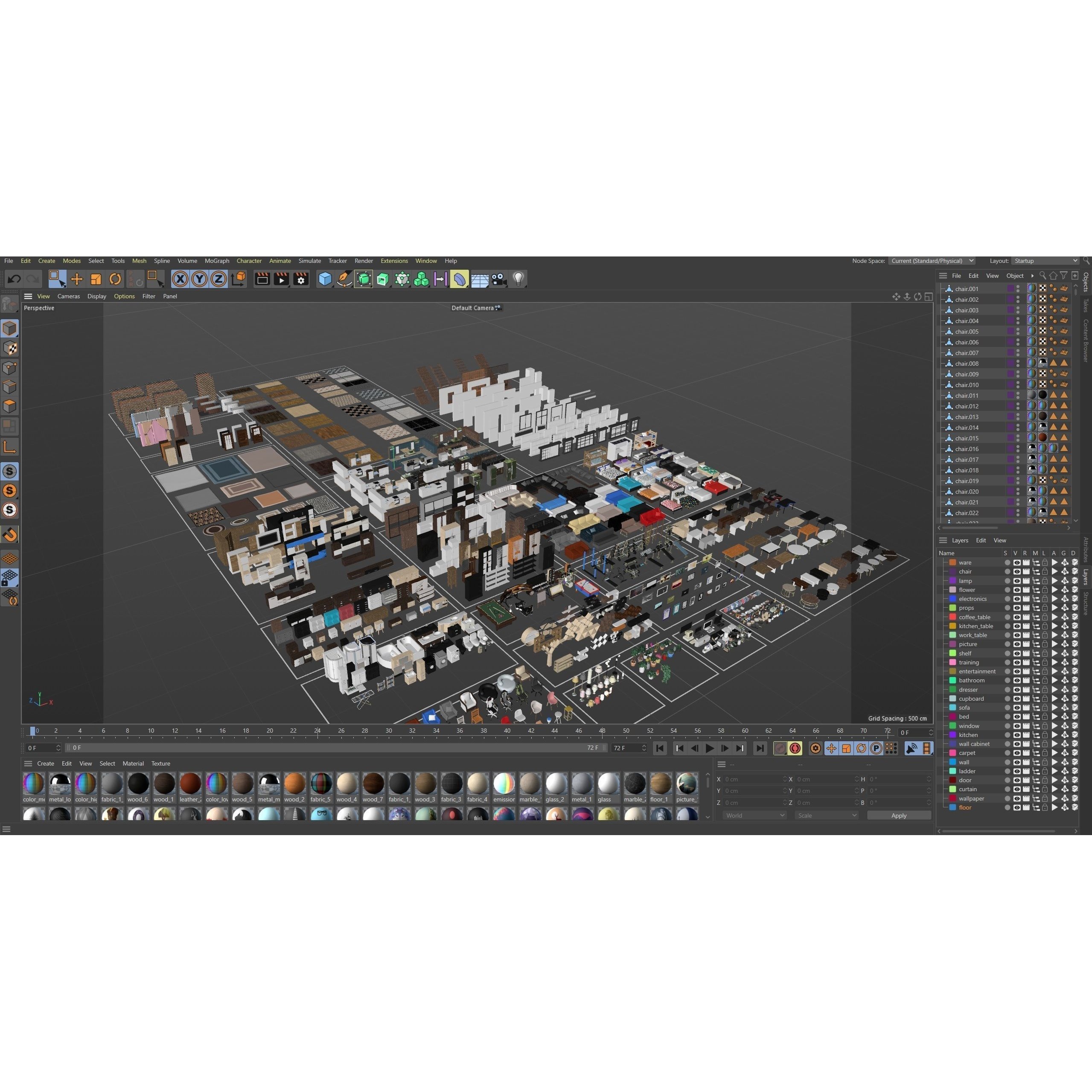Toggle the X-axis lock button
The width and height of the screenshot is (1092, 1092).
click(180, 279)
